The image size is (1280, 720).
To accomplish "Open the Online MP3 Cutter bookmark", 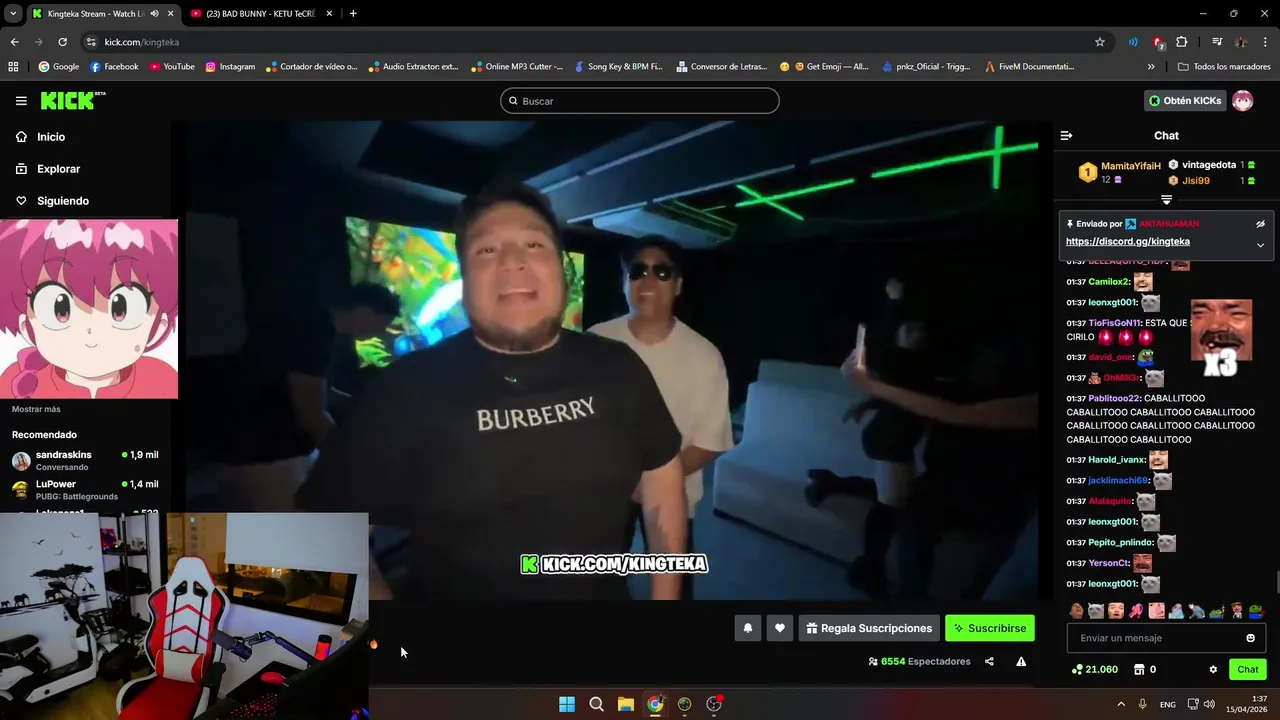I will pos(516,67).
